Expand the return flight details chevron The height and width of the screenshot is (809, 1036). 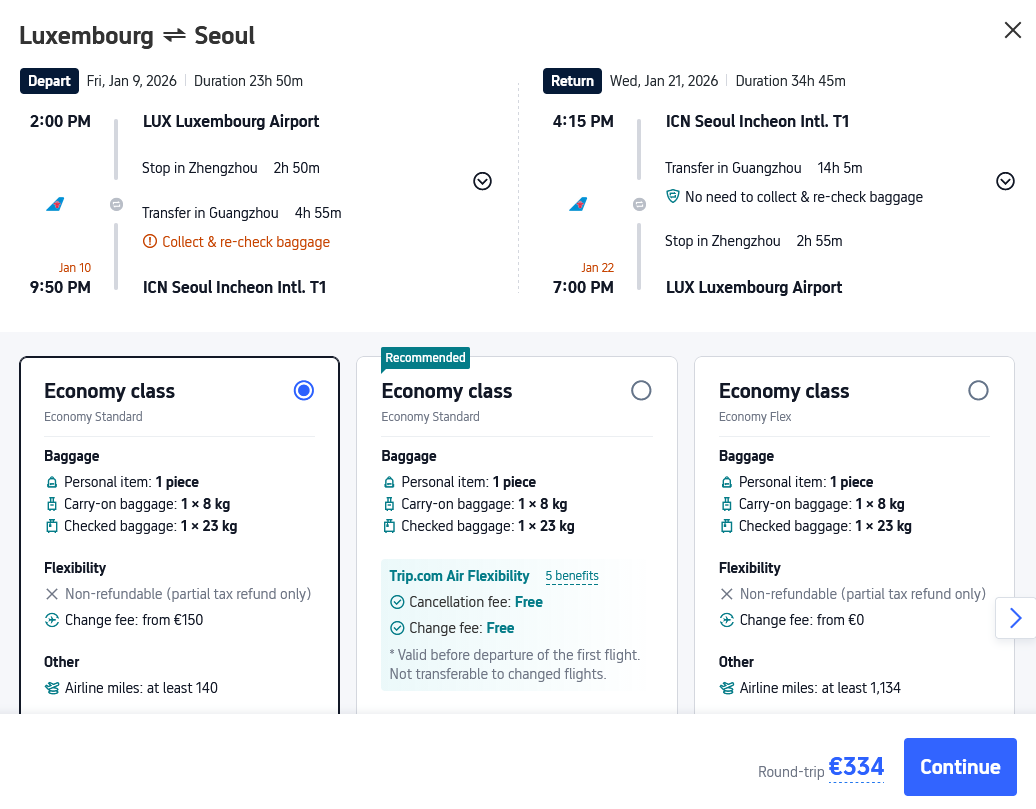click(x=1005, y=181)
